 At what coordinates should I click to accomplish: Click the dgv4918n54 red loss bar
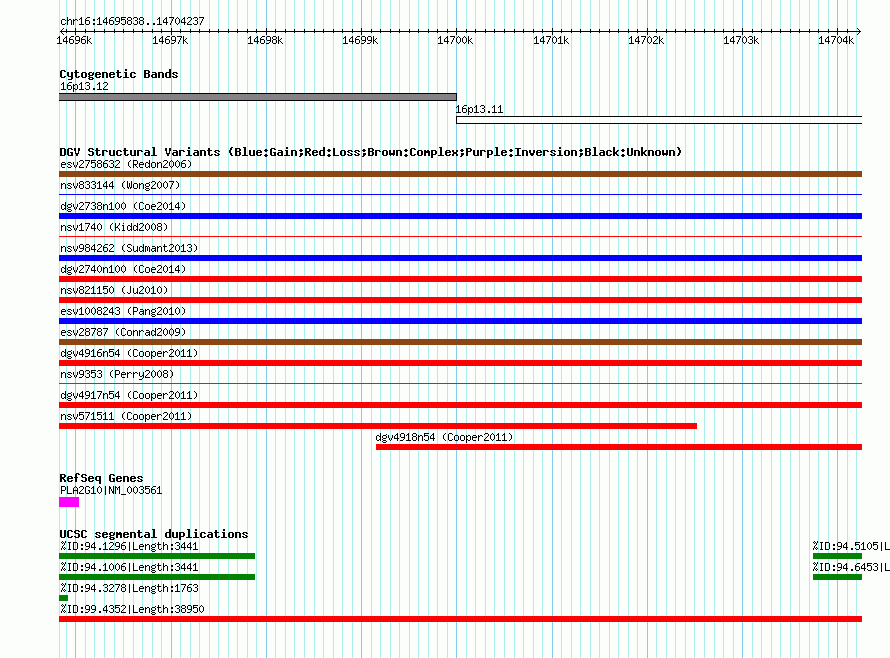coord(619,447)
